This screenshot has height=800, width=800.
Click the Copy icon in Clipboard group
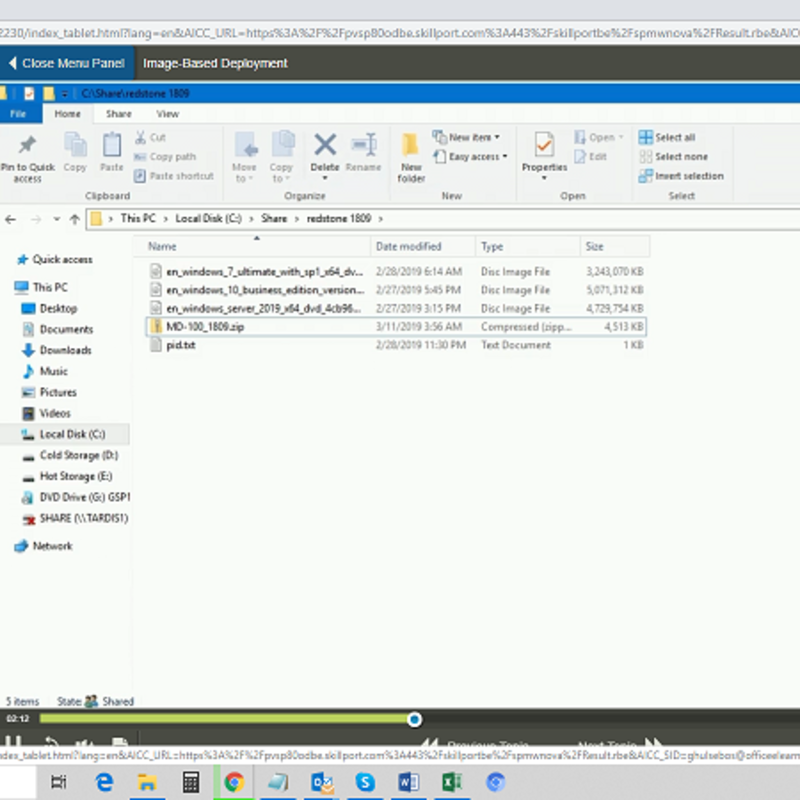coord(75,145)
